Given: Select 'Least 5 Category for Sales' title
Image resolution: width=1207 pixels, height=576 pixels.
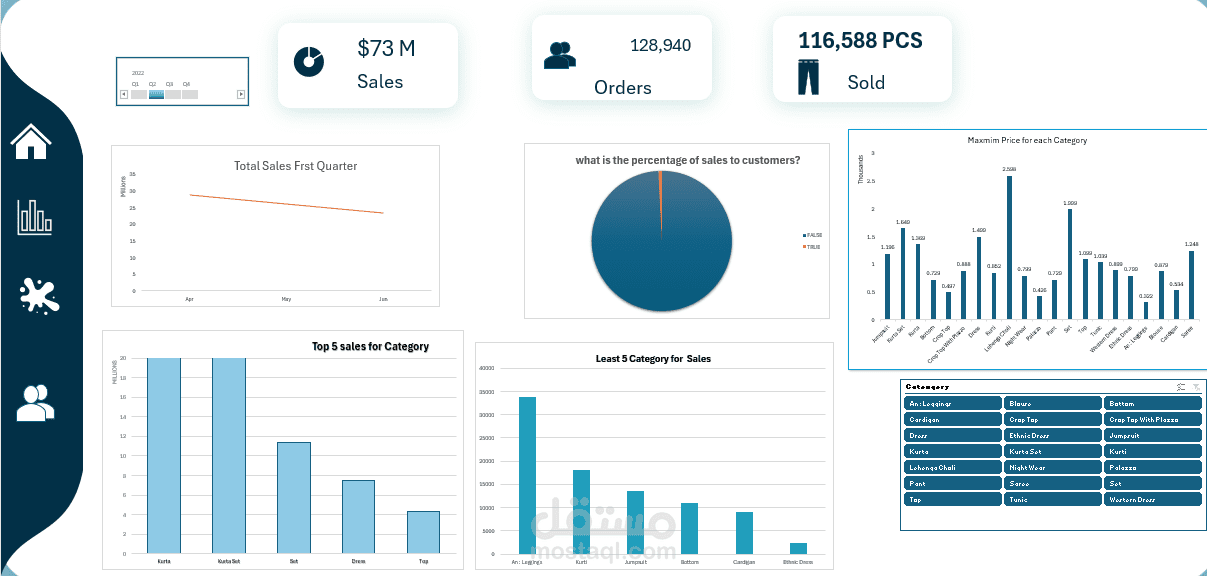Looking at the screenshot, I should point(653,358).
